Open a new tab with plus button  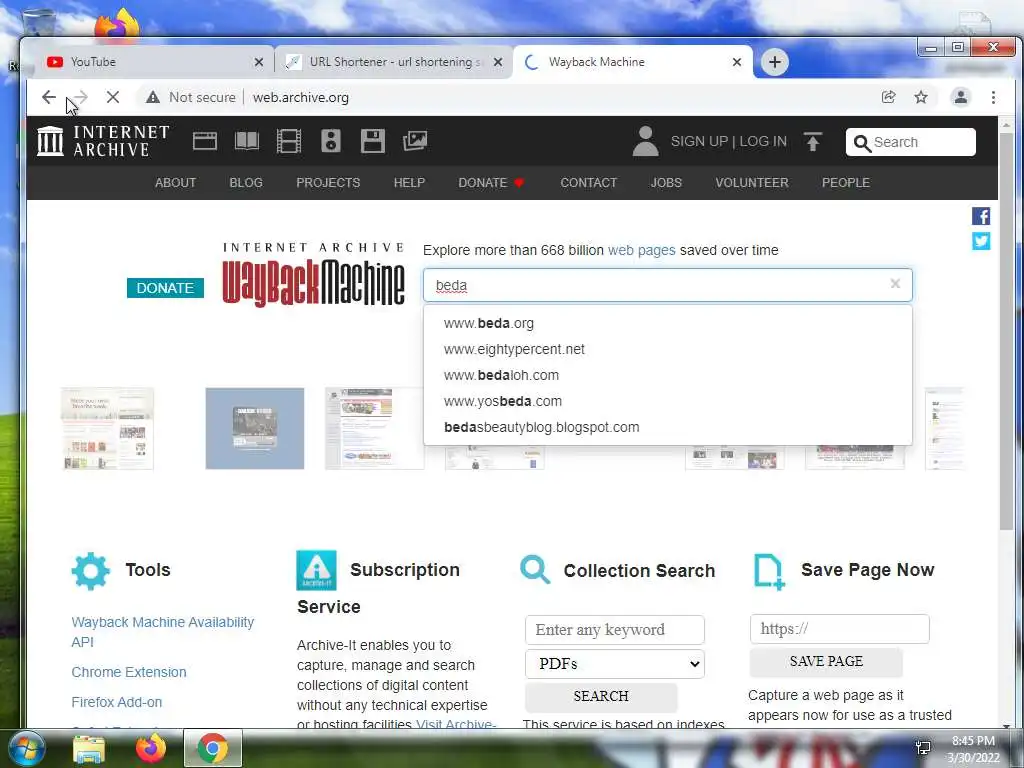coord(775,62)
